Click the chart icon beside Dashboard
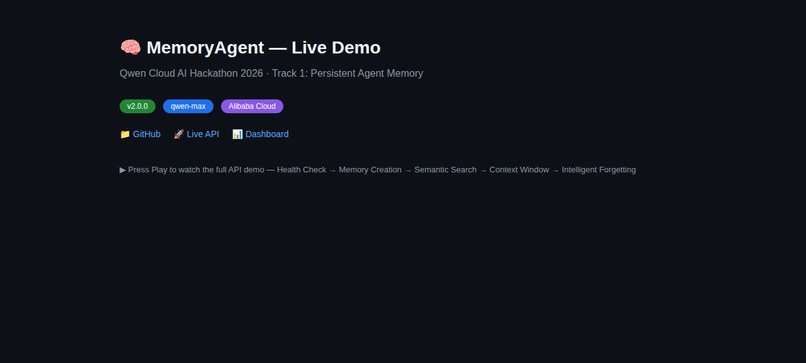This screenshot has height=363, width=806. point(237,134)
